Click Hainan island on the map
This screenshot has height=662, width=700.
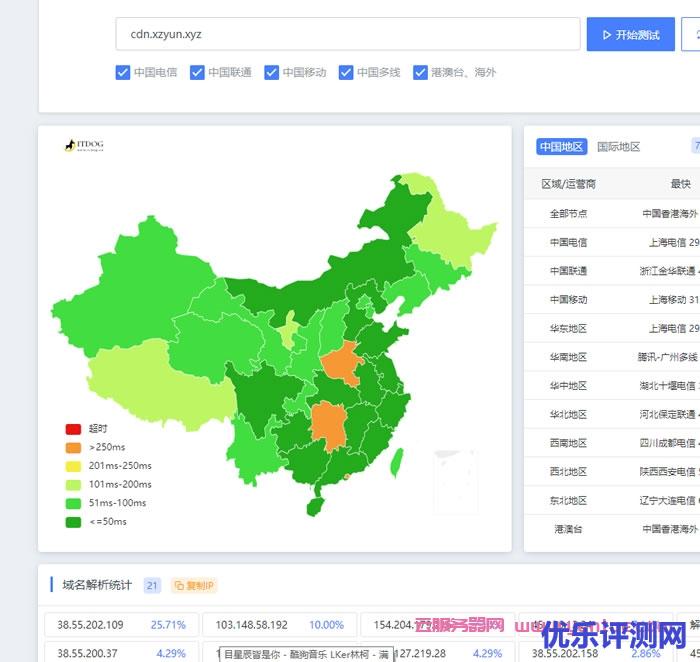(314, 506)
